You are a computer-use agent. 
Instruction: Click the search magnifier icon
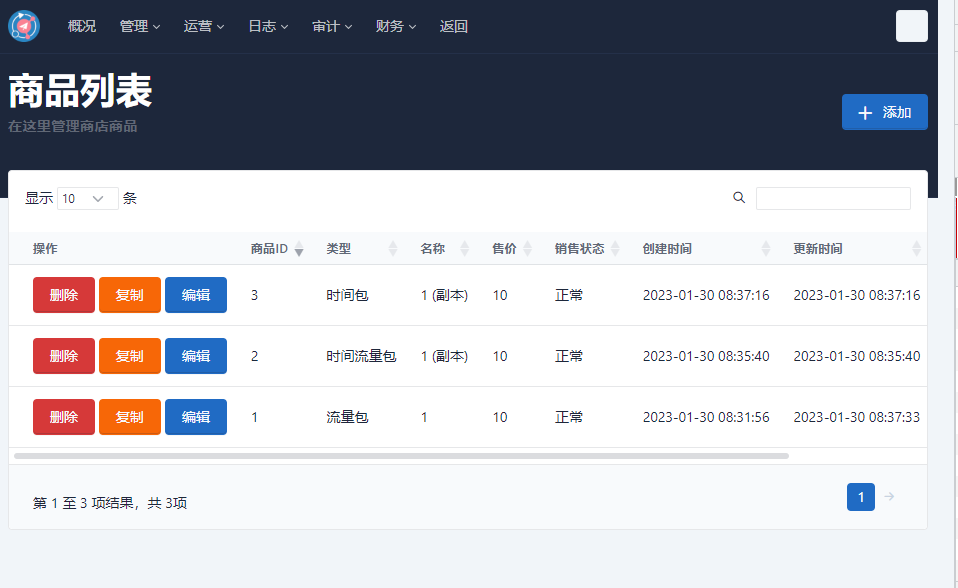click(x=739, y=197)
